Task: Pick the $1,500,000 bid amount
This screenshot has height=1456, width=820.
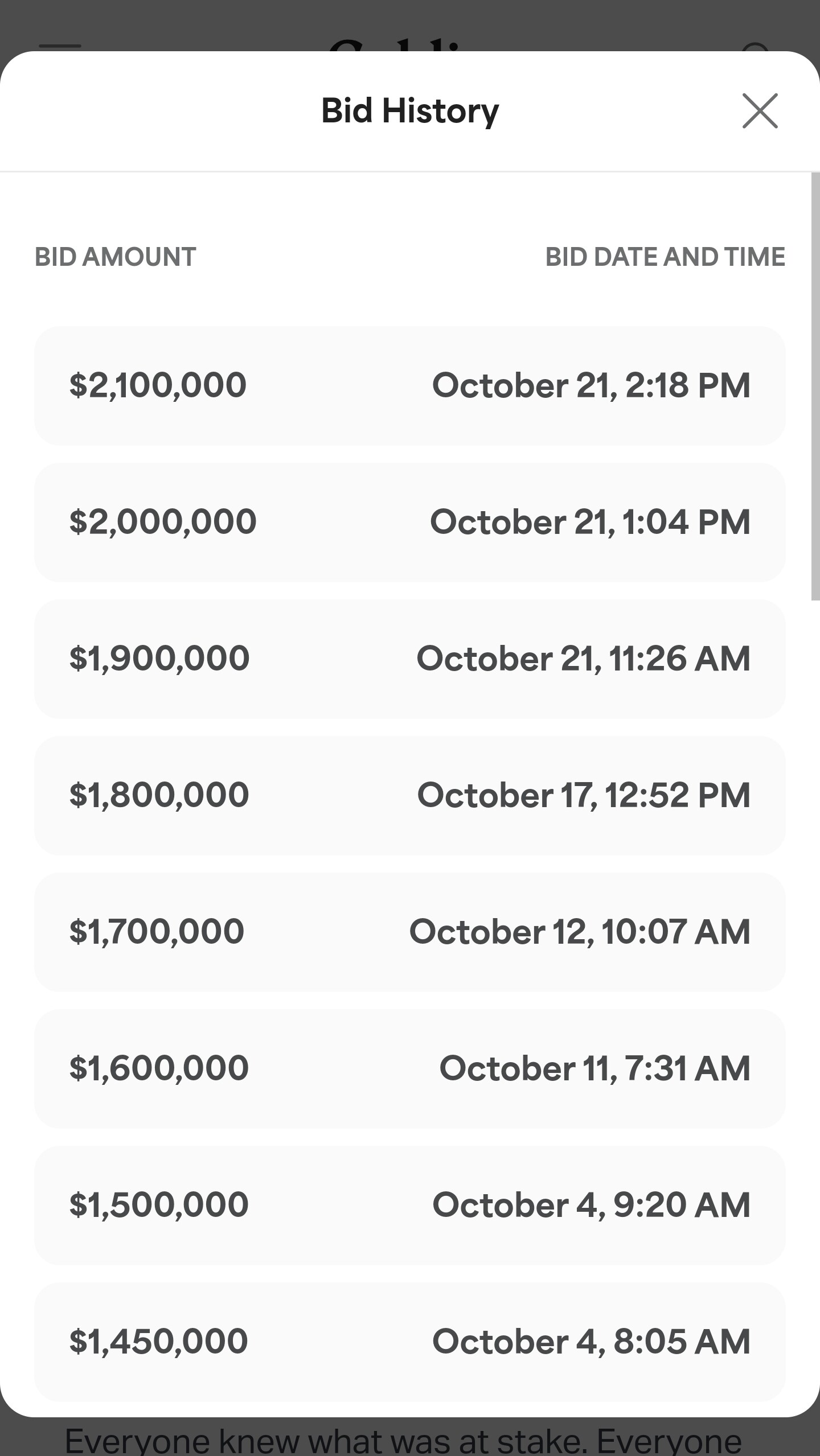Action: tap(159, 1205)
